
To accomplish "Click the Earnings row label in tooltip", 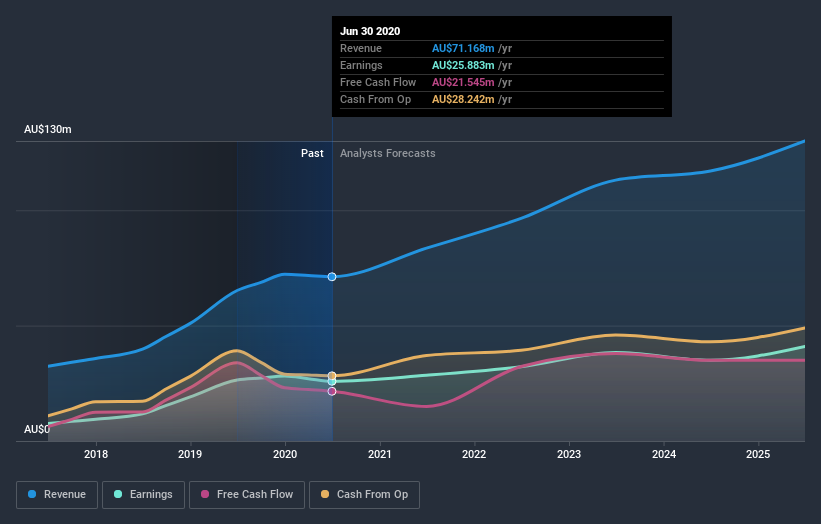I will 361,65.
